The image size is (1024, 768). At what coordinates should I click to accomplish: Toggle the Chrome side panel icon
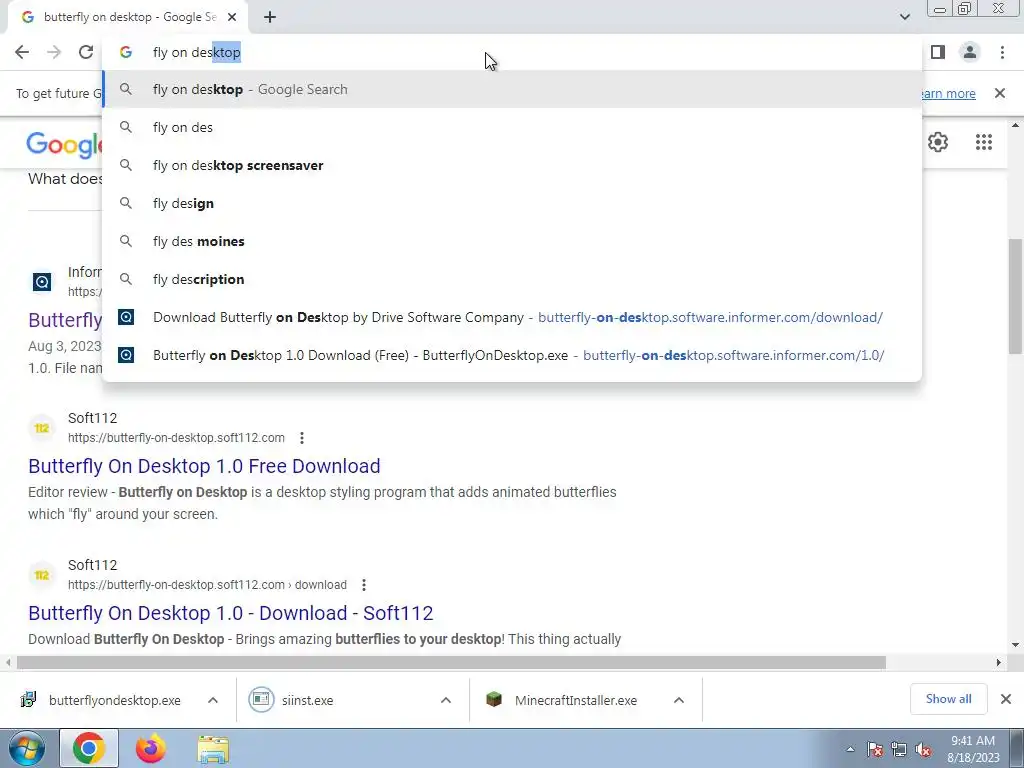click(938, 52)
